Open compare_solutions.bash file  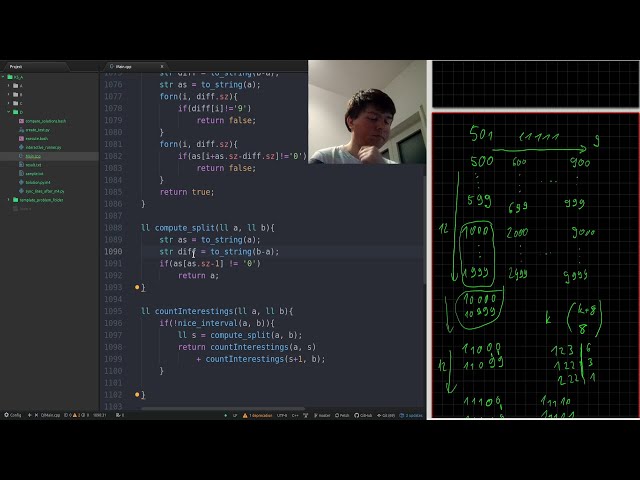[x=45, y=121]
